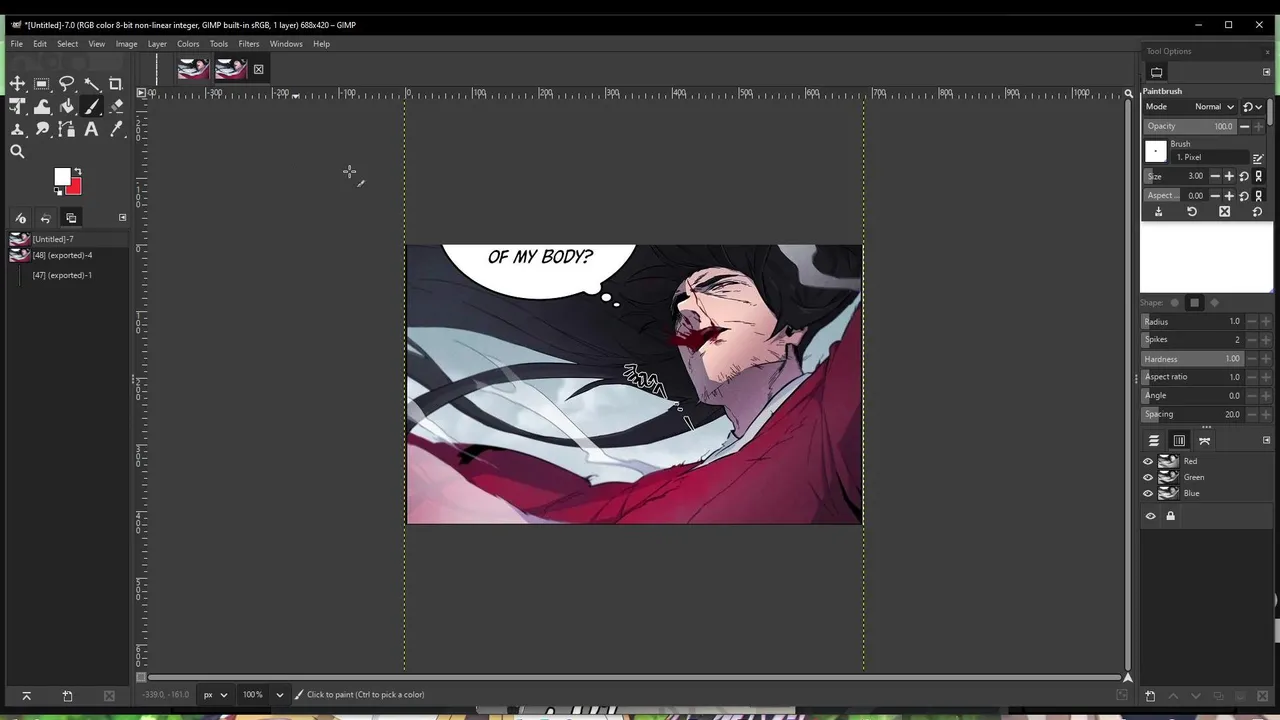Reset colors to default black and white
Screen dimensions: 1280x720
58,190
